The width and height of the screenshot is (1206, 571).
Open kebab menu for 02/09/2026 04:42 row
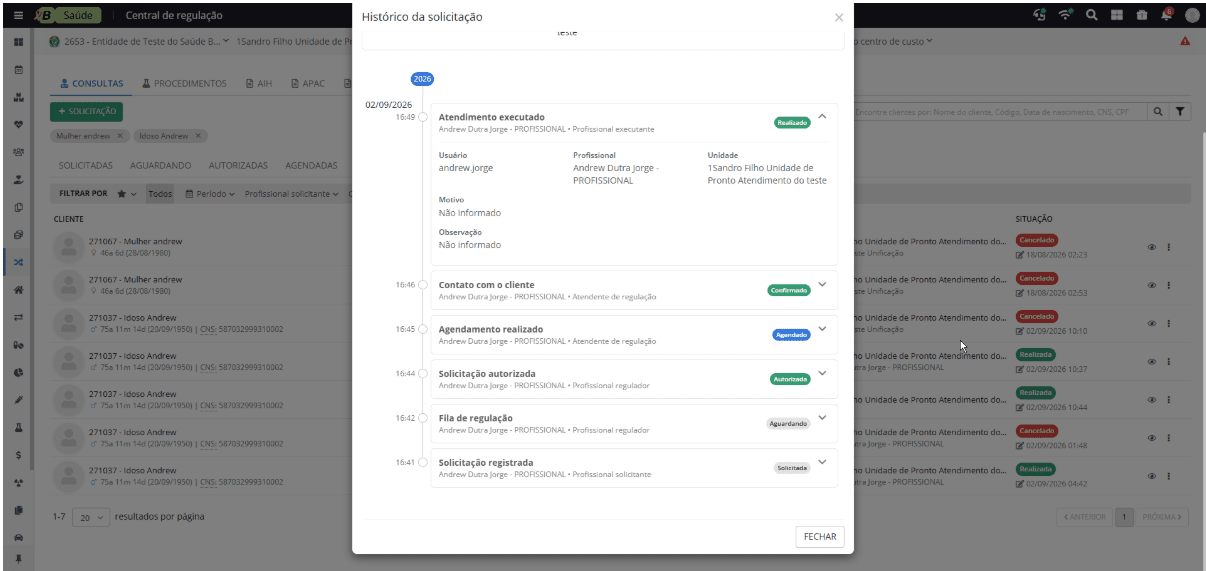pyautogui.click(x=1169, y=475)
